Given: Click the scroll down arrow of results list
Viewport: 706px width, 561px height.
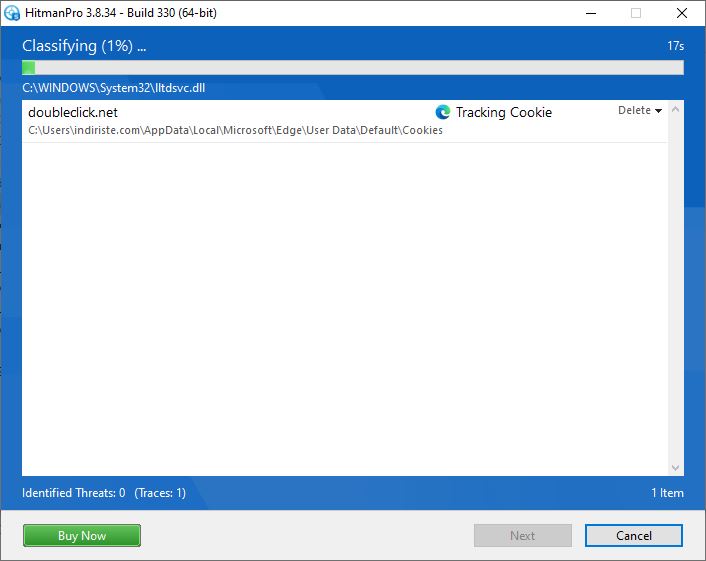Looking at the screenshot, I should point(675,468).
